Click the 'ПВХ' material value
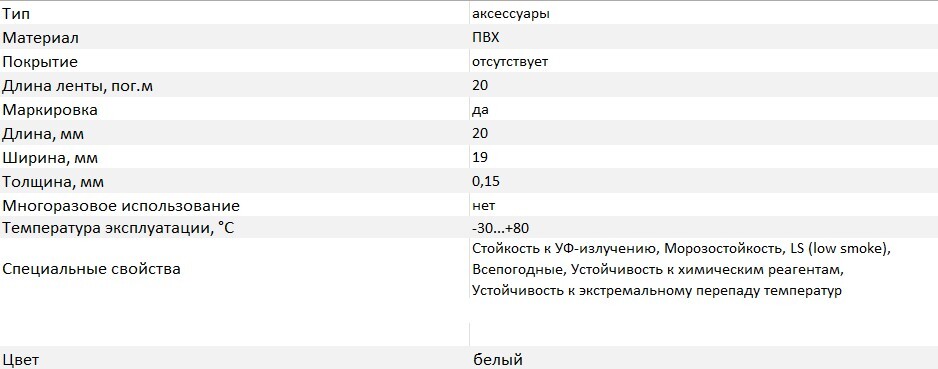 485,38
